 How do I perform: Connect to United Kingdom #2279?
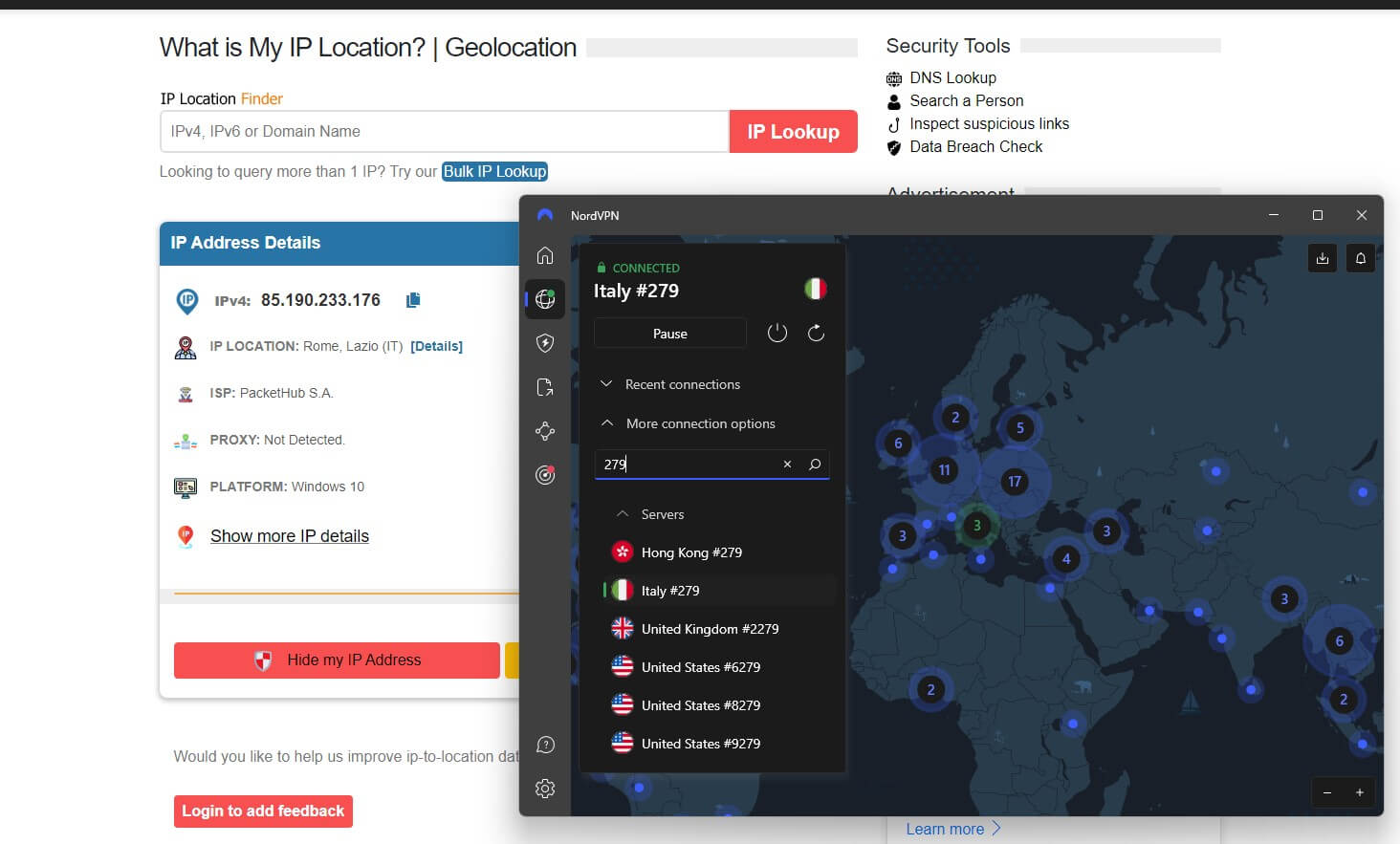(x=719, y=629)
